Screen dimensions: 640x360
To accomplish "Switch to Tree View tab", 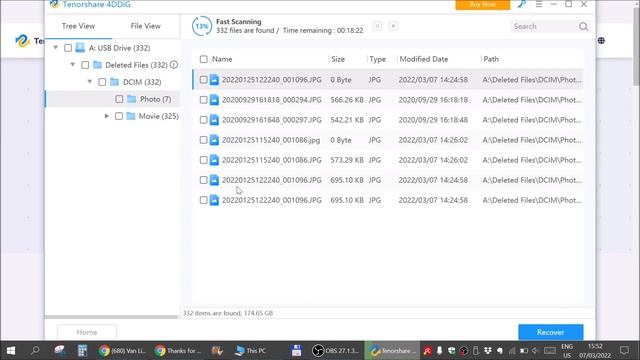I will click(x=78, y=26).
